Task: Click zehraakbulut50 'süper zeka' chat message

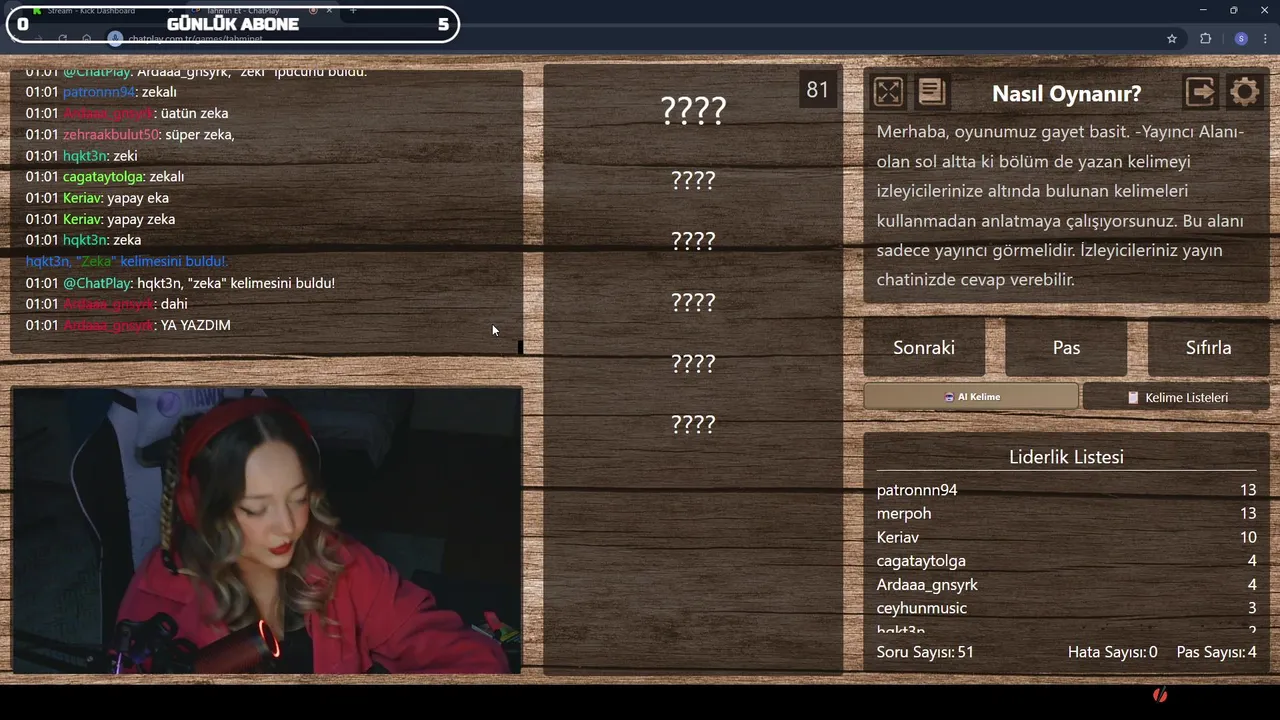Action: click(130, 134)
